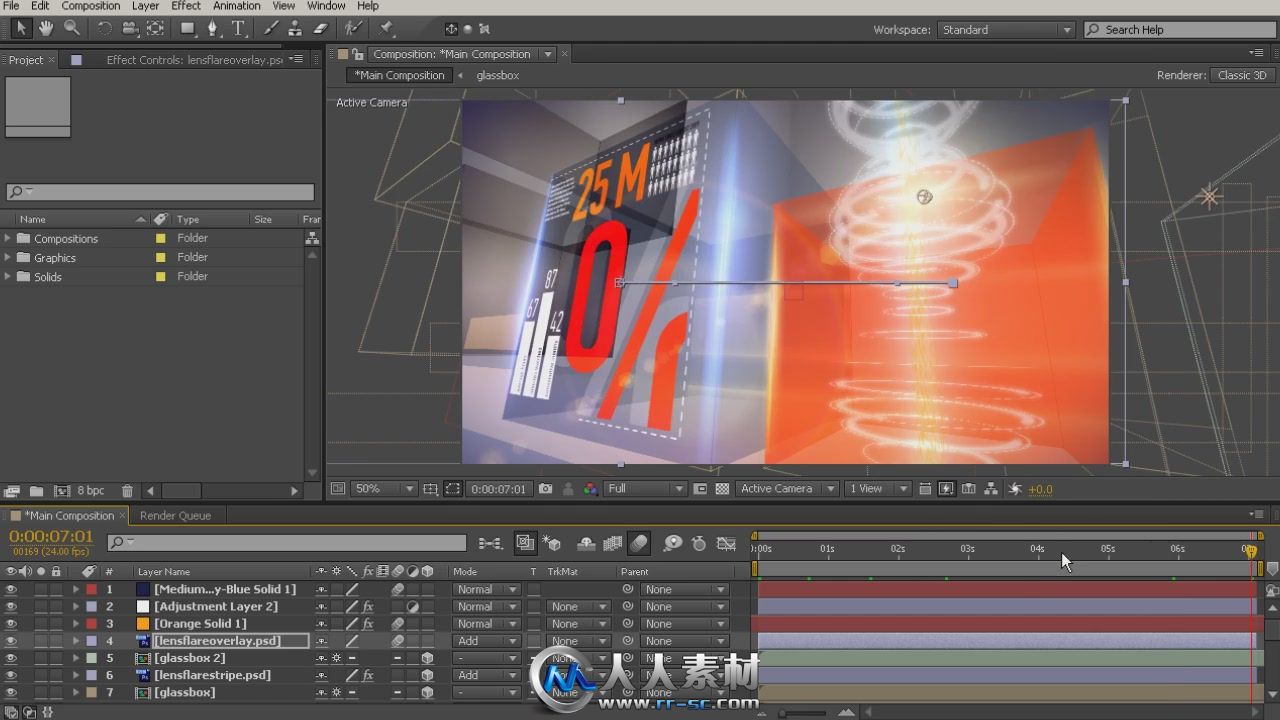Open the 1 View layout dropdown
This screenshot has height=720, width=1280.
[878, 489]
